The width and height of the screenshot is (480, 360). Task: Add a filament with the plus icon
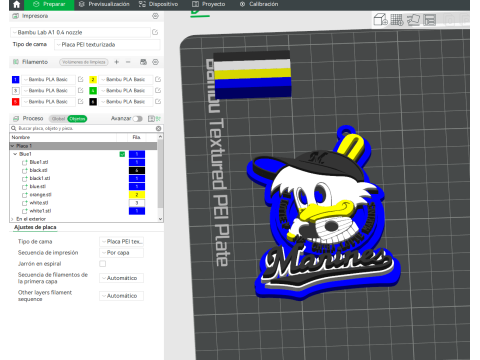click(x=117, y=62)
